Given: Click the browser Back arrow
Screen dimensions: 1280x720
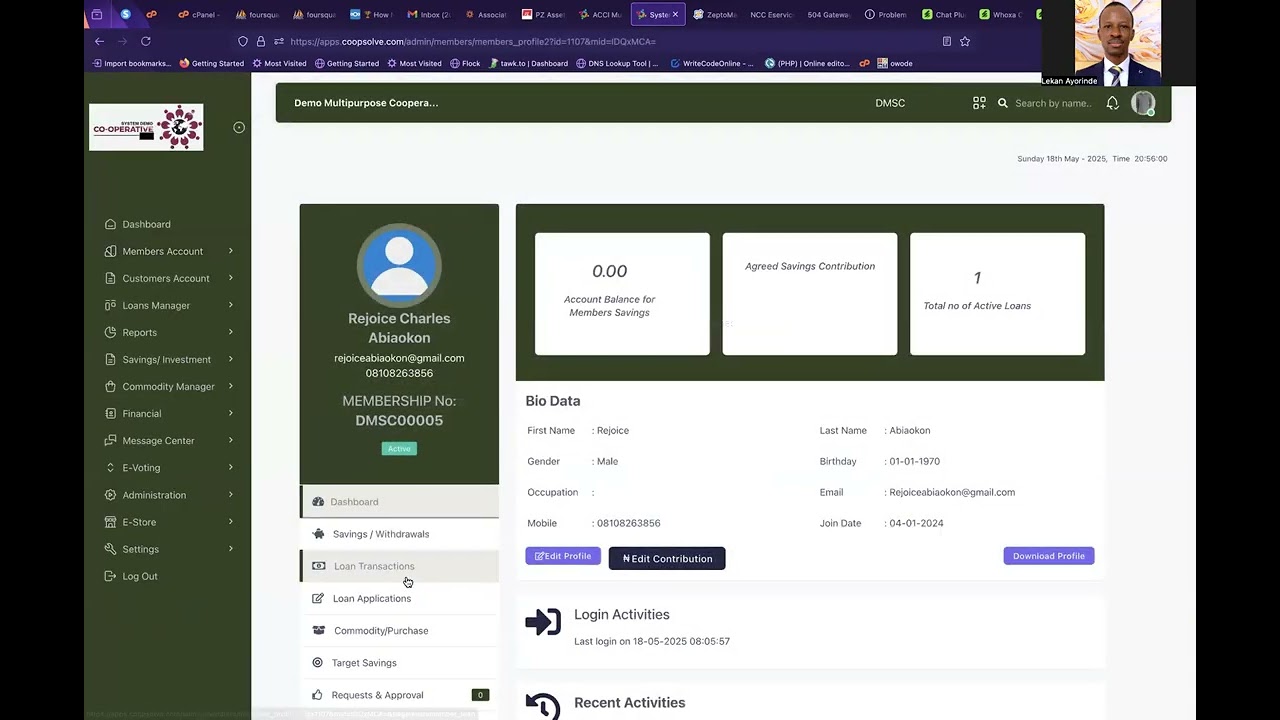Looking at the screenshot, I should pos(99,41).
